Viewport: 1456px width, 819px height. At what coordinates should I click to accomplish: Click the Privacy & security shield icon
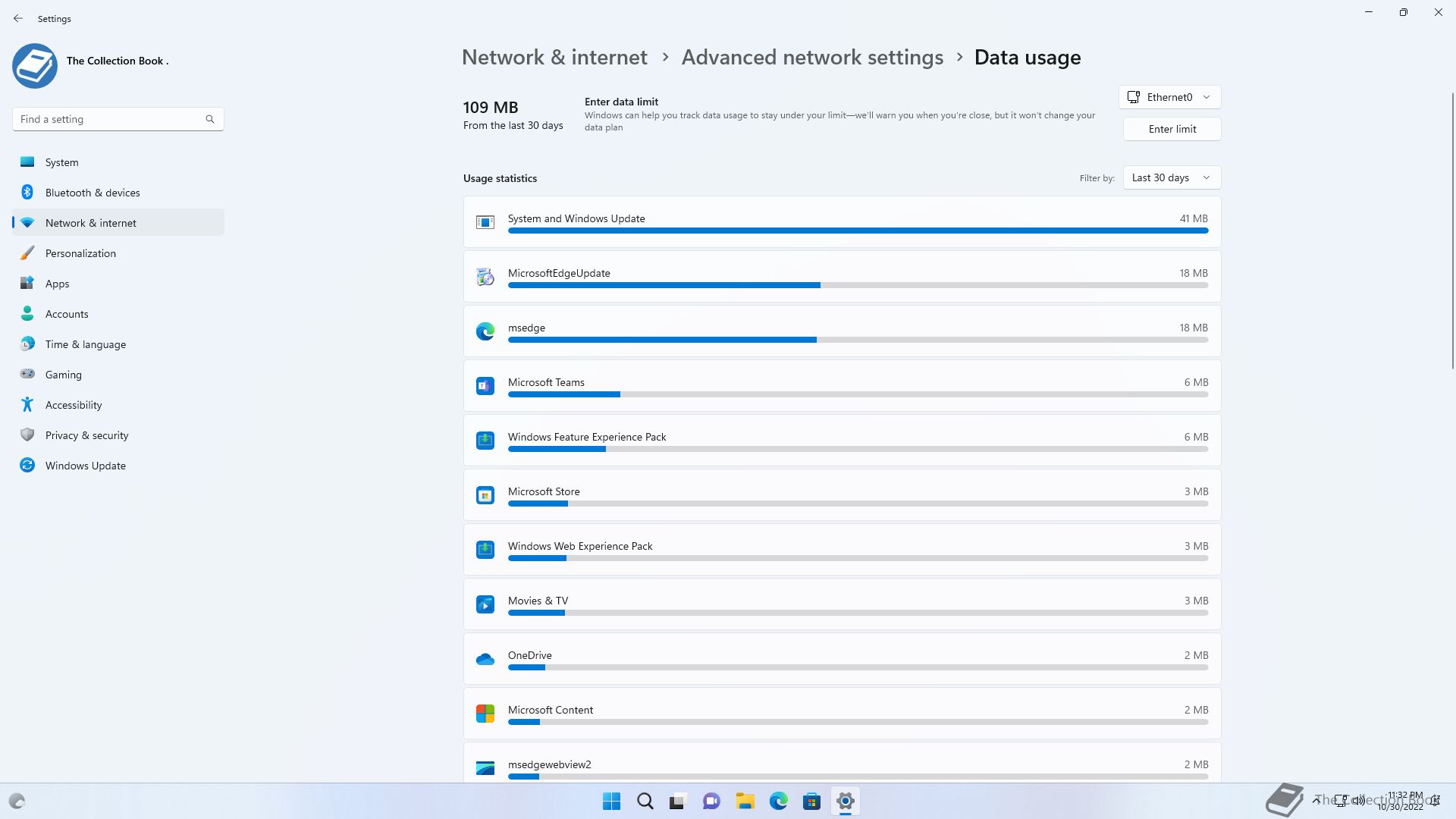pos(27,435)
